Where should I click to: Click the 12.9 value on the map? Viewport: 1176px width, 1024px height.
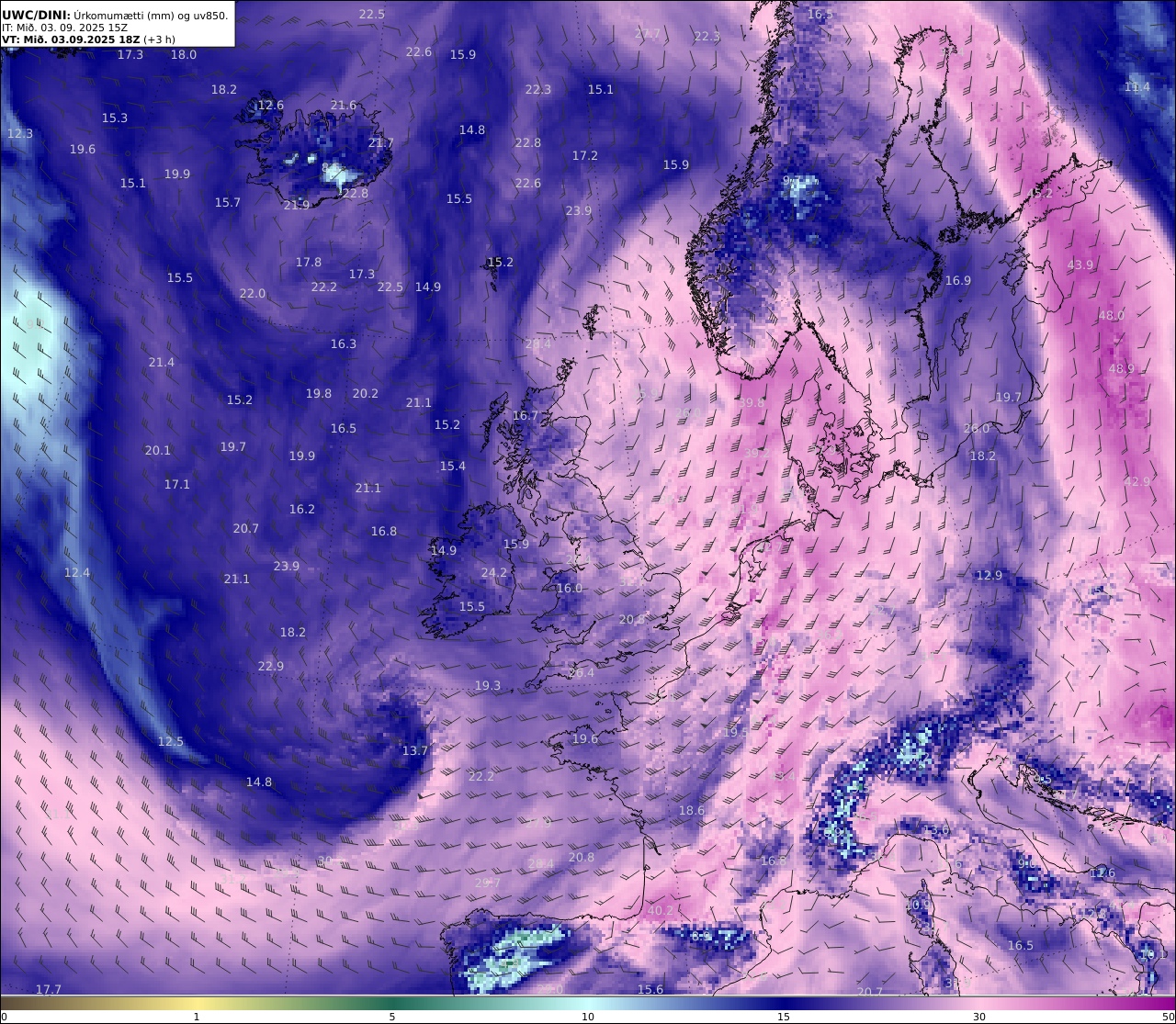(x=989, y=575)
